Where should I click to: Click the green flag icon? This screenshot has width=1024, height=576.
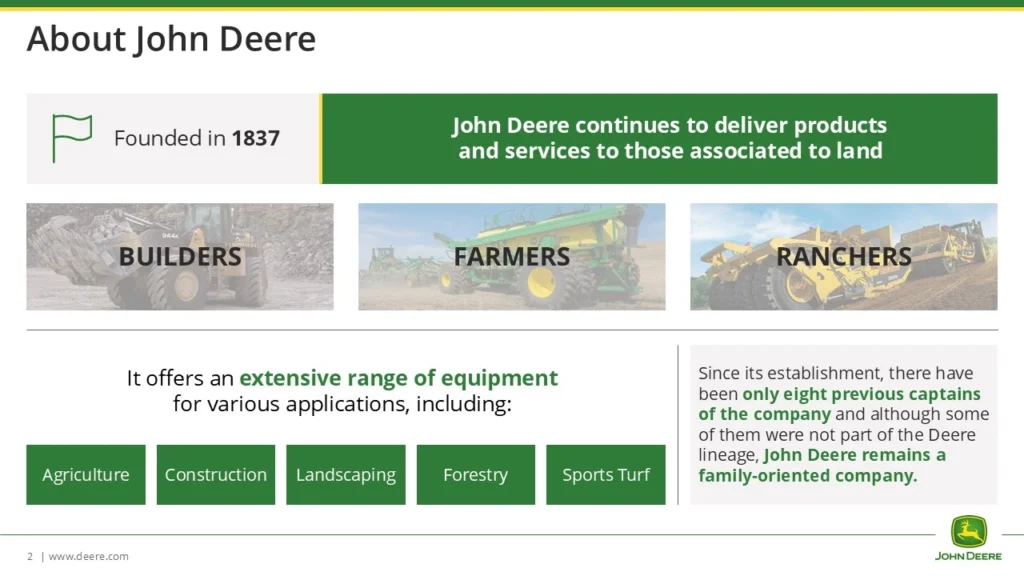point(72,138)
